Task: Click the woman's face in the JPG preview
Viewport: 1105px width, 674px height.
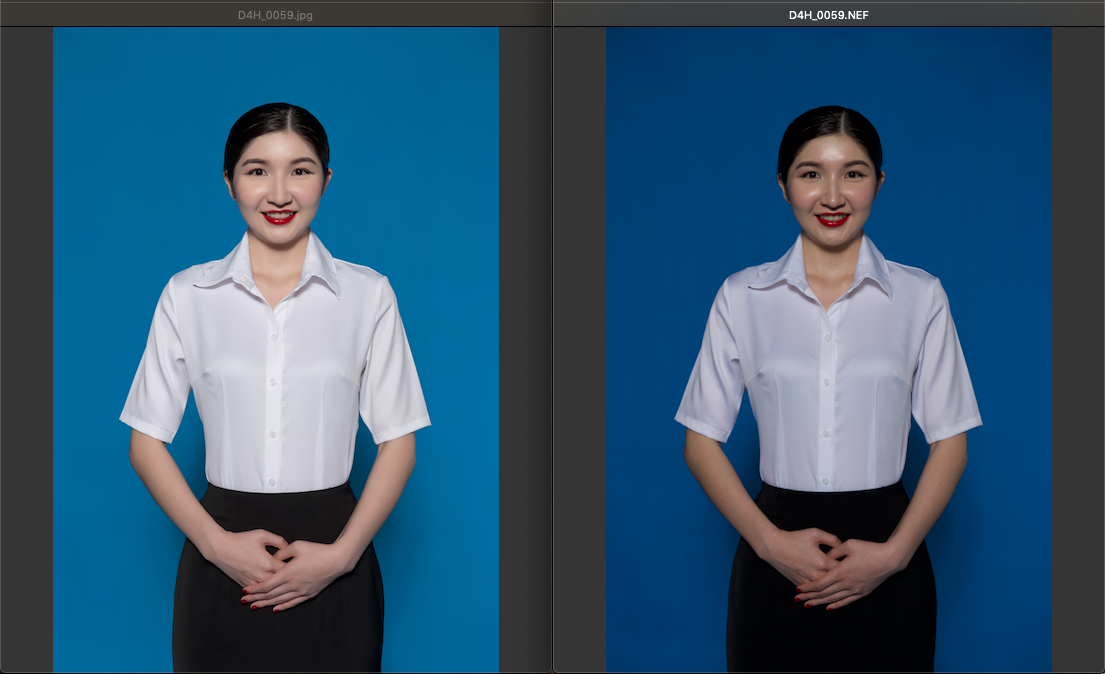Action: 278,180
